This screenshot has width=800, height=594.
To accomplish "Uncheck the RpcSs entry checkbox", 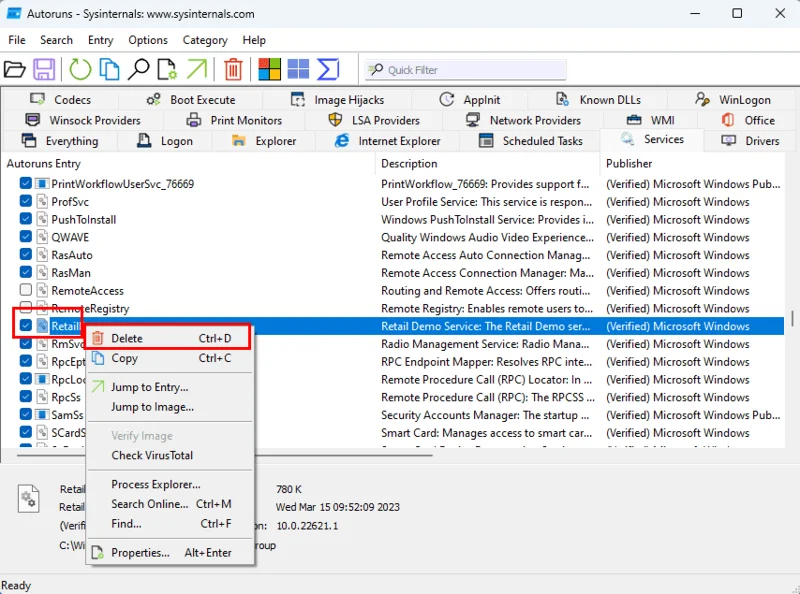I will click(x=26, y=397).
